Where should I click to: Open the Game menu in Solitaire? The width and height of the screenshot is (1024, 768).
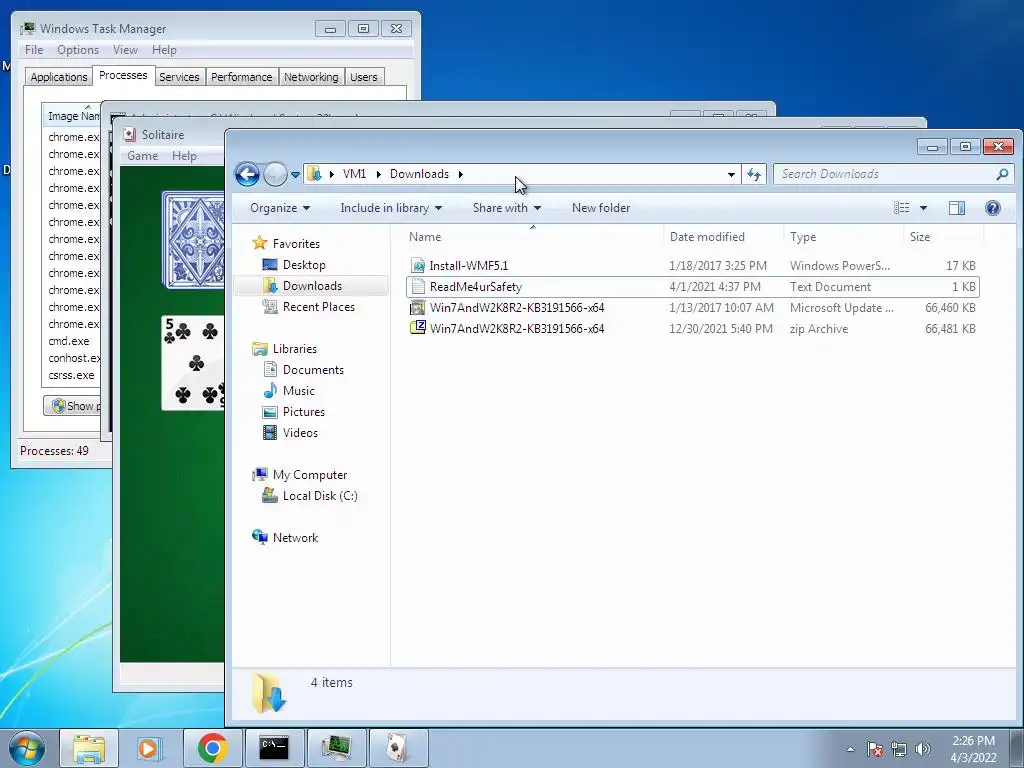pos(142,155)
